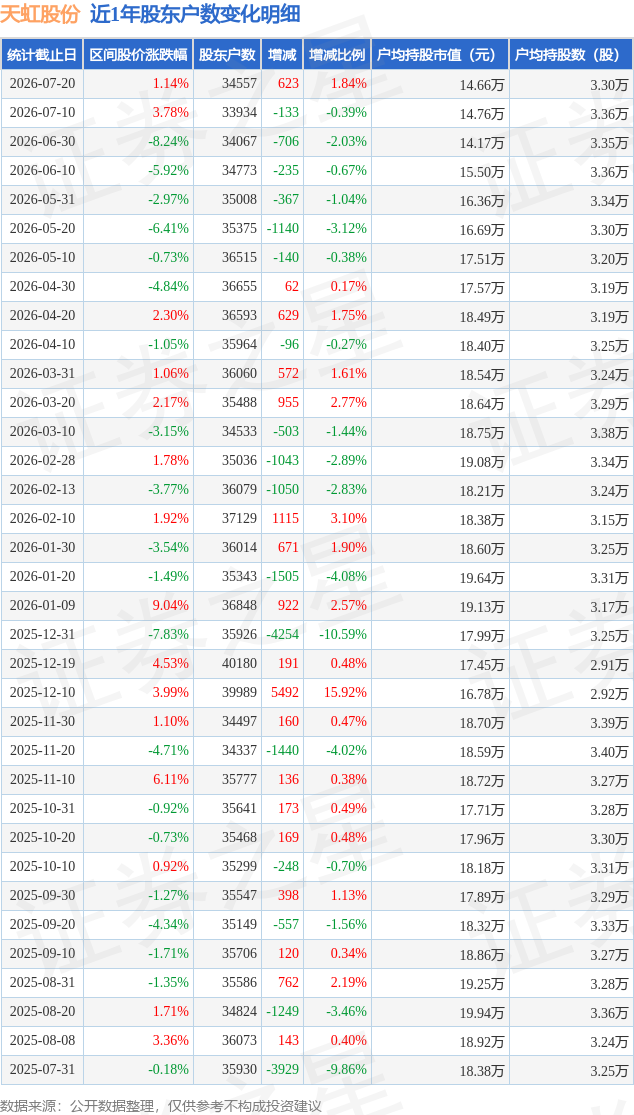The height and width of the screenshot is (1115, 634).
Task: Select the -3929 change value cell
Action: pyautogui.click(x=283, y=1069)
